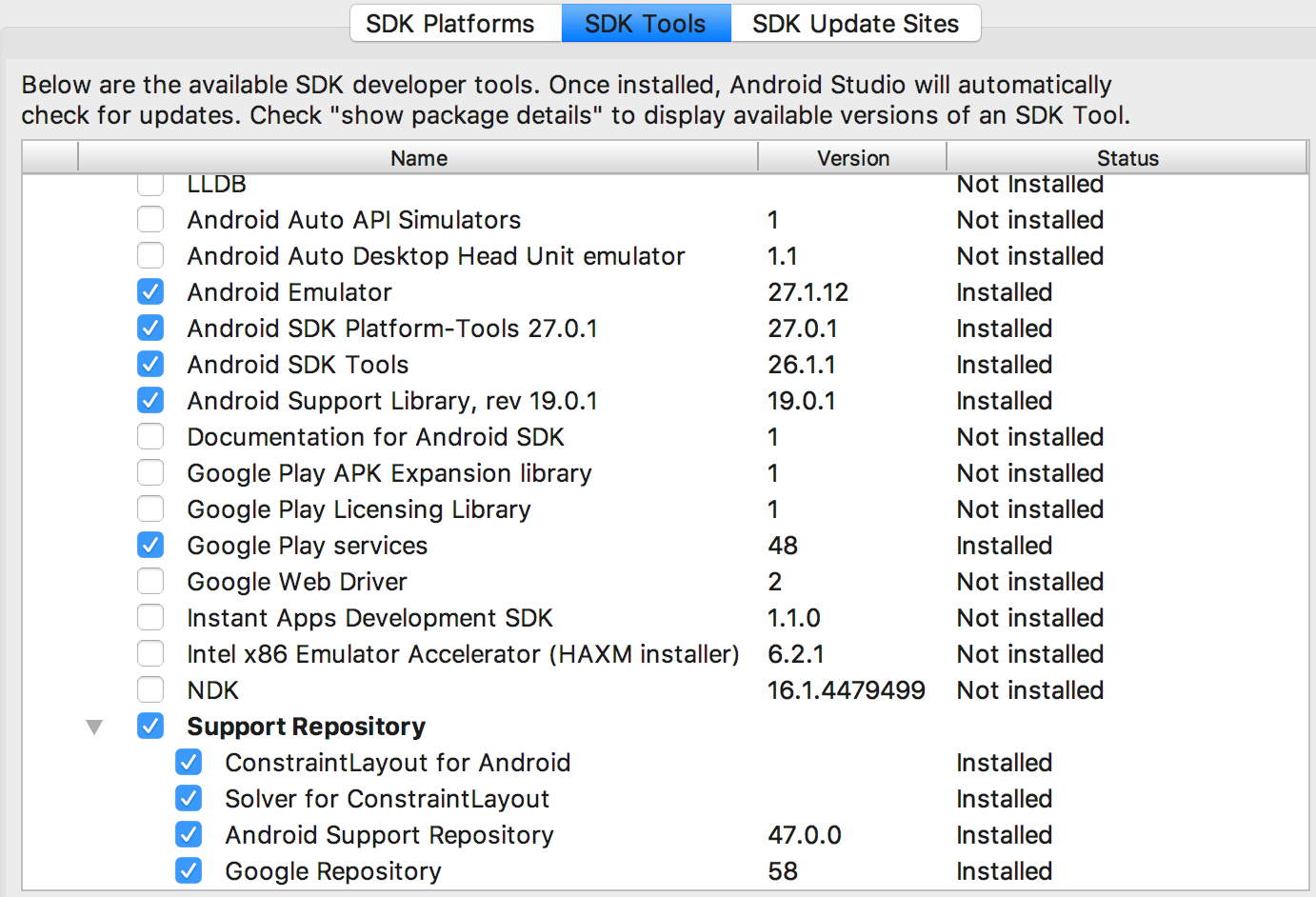Uncheck Google Play services
This screenshot has width=1316, height=897.
(150, 546)
